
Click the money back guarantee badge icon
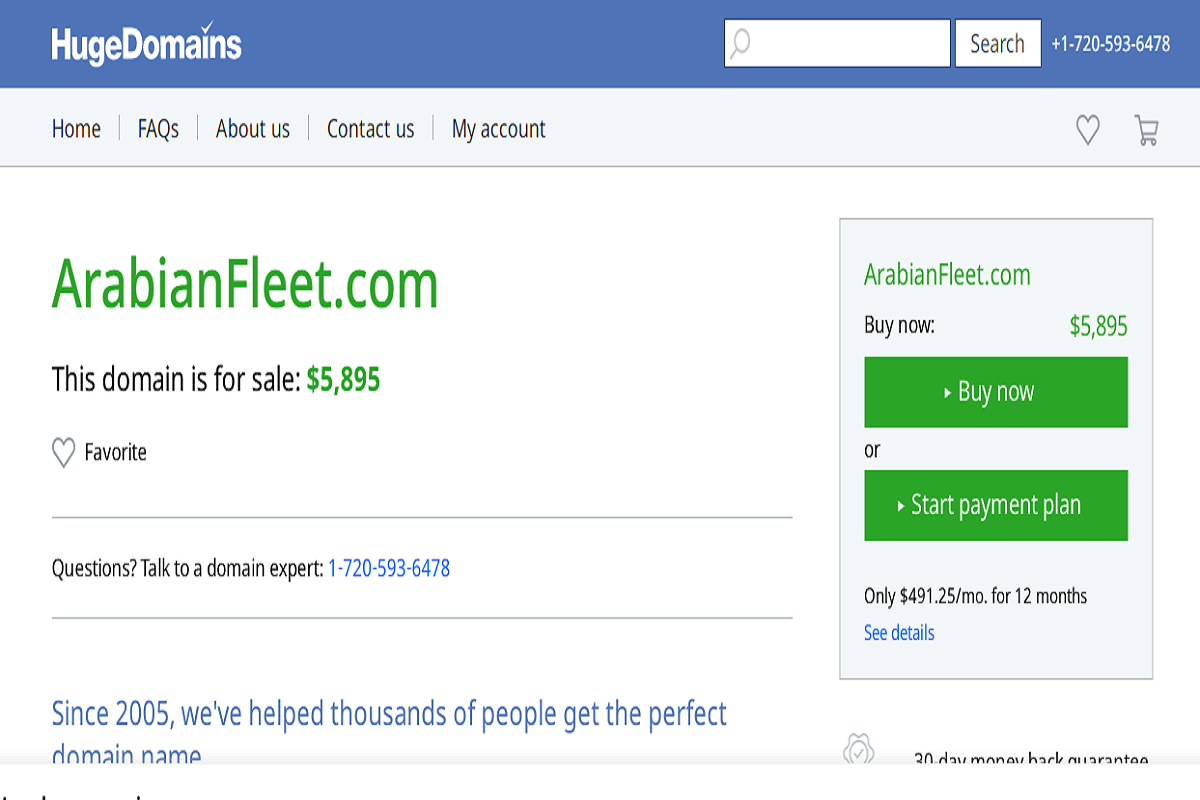[x=860, y=752]
